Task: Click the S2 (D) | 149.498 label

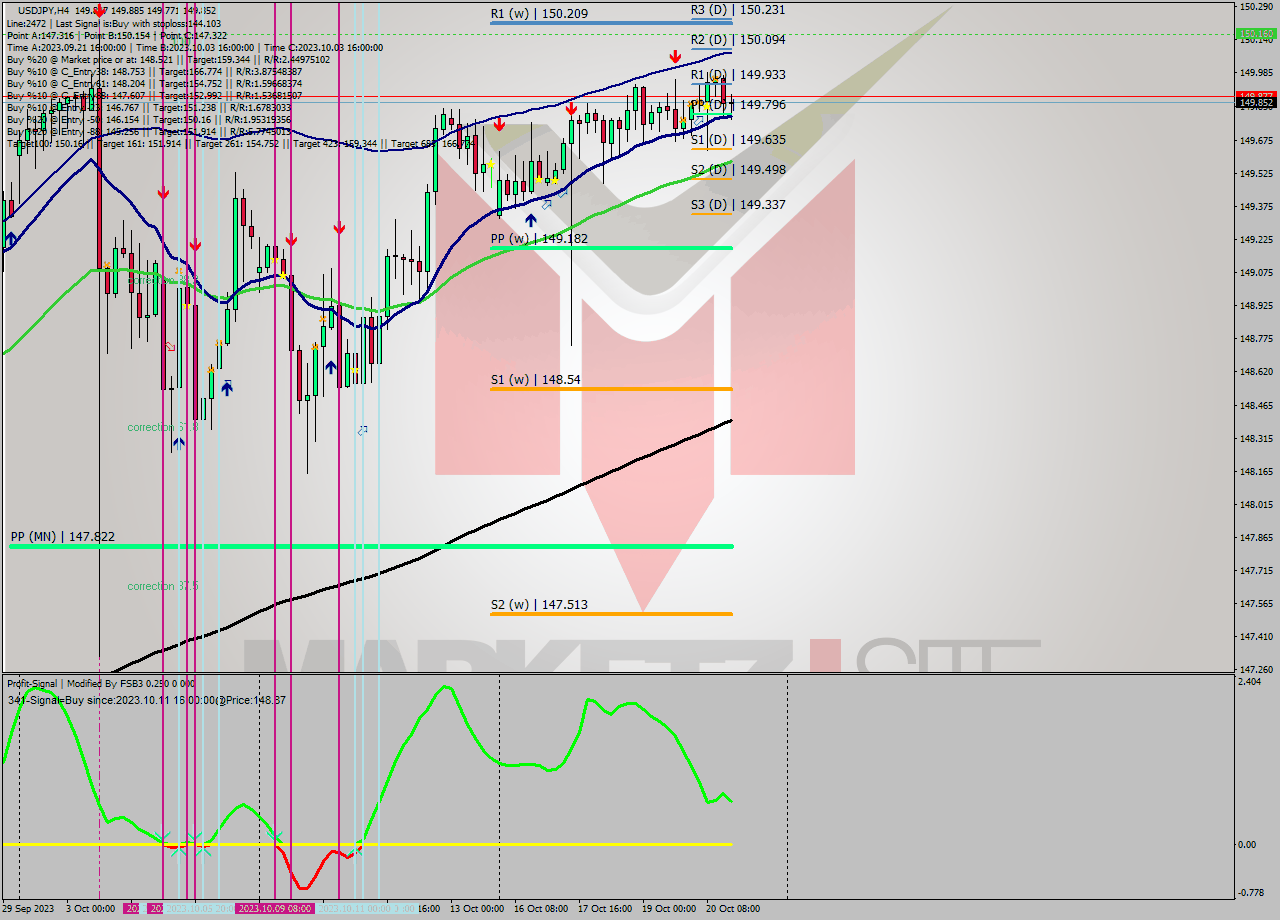Action: point(738,170)
